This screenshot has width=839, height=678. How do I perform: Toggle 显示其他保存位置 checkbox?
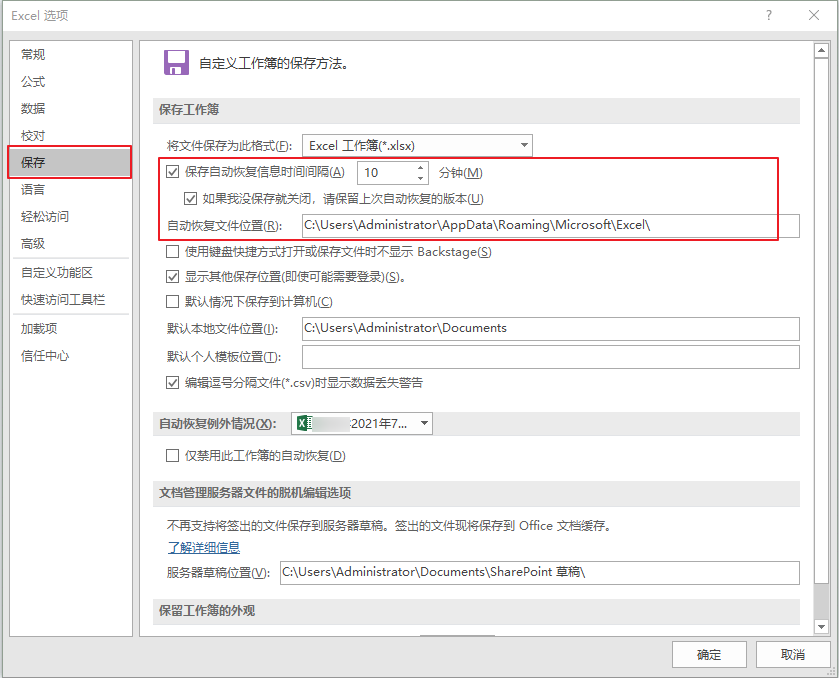(172, 277)
